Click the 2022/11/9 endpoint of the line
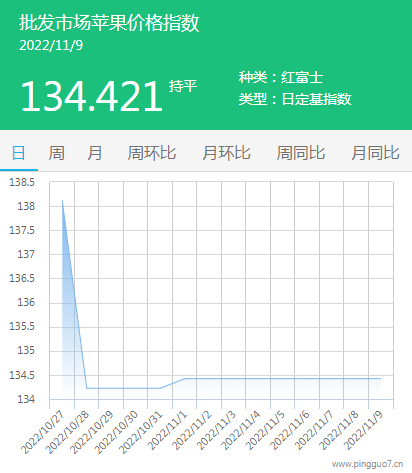 click(x=381, y=379)
